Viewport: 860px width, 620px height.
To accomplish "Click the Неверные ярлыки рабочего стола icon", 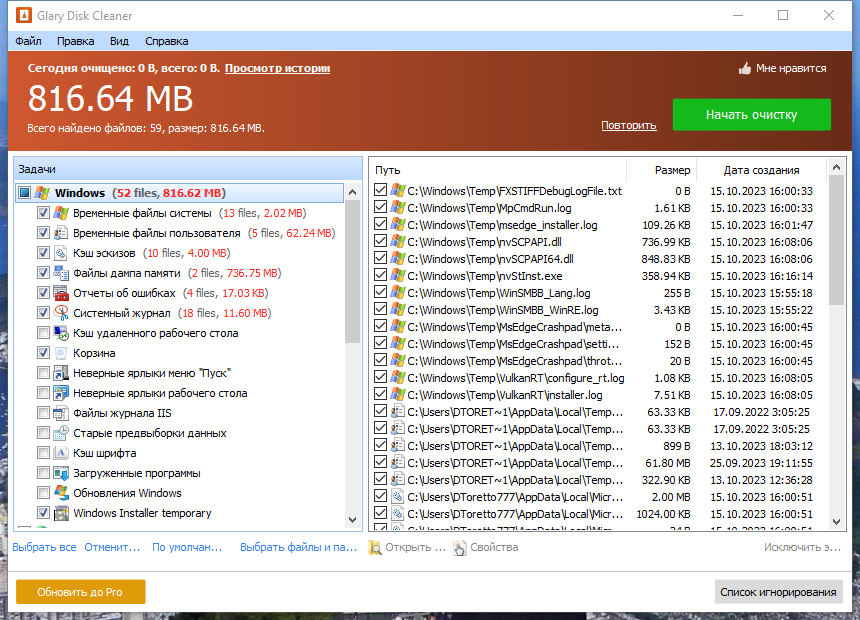I will pyautogui.click(x=61, y=393).
